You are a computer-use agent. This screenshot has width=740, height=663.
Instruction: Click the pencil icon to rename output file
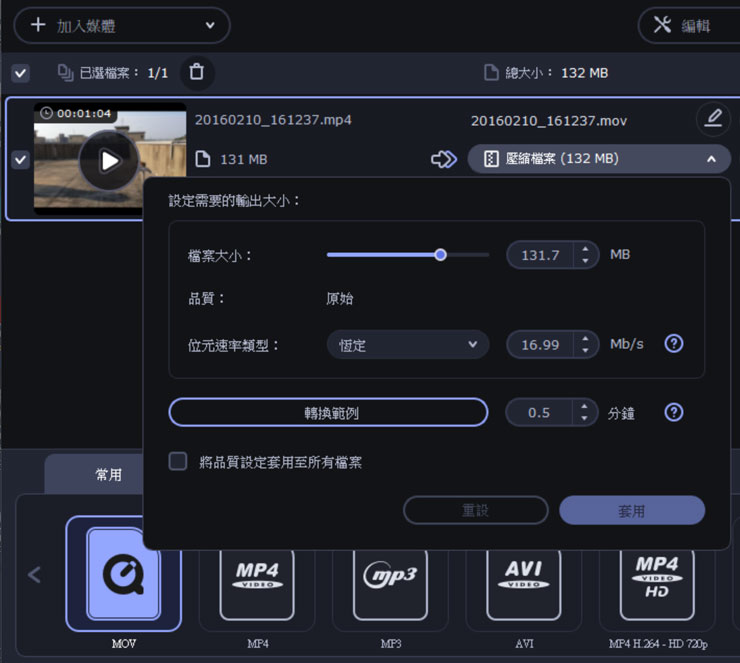[x=713, y=118]
